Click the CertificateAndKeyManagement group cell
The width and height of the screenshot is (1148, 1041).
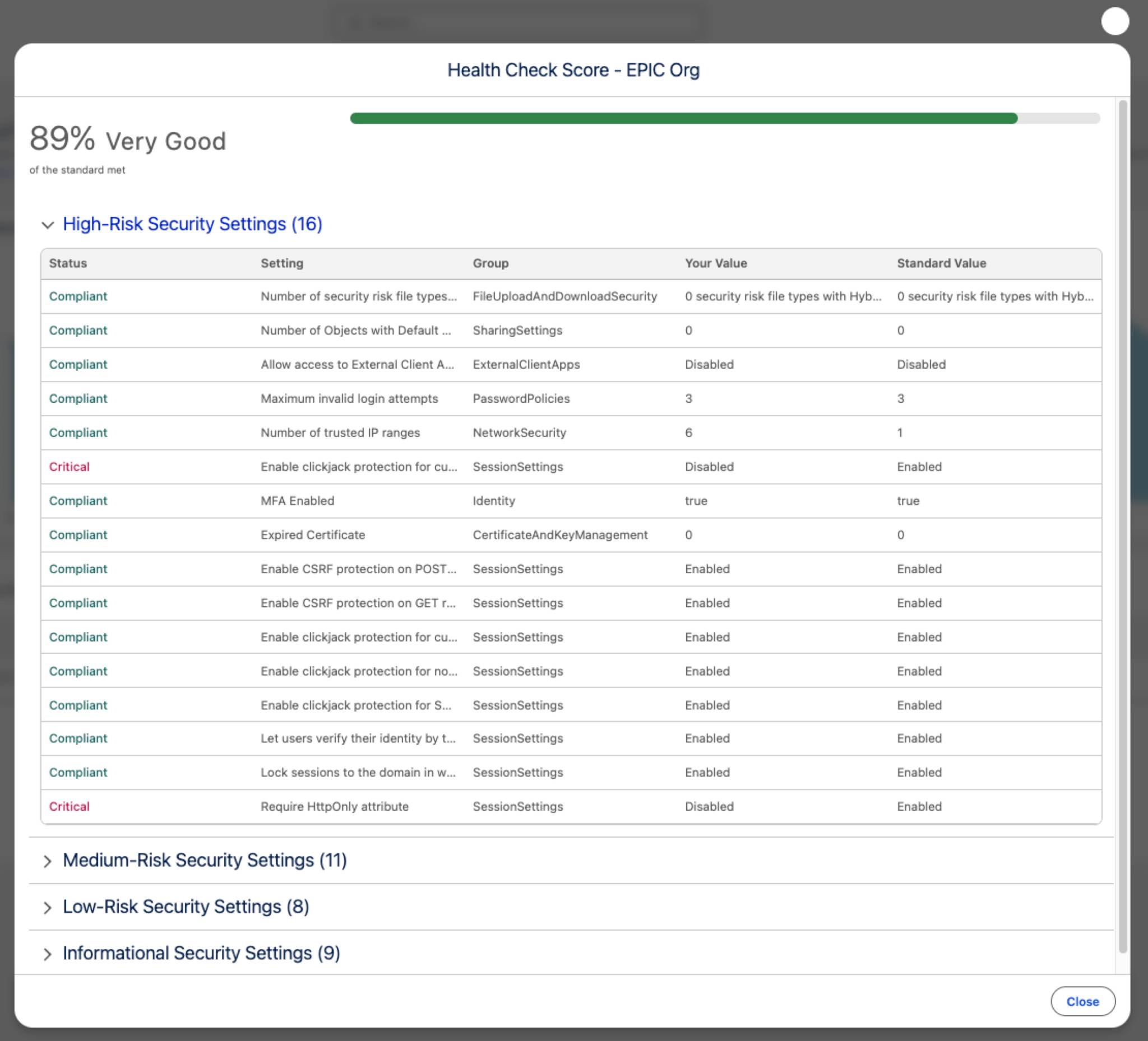click(561, 535)
